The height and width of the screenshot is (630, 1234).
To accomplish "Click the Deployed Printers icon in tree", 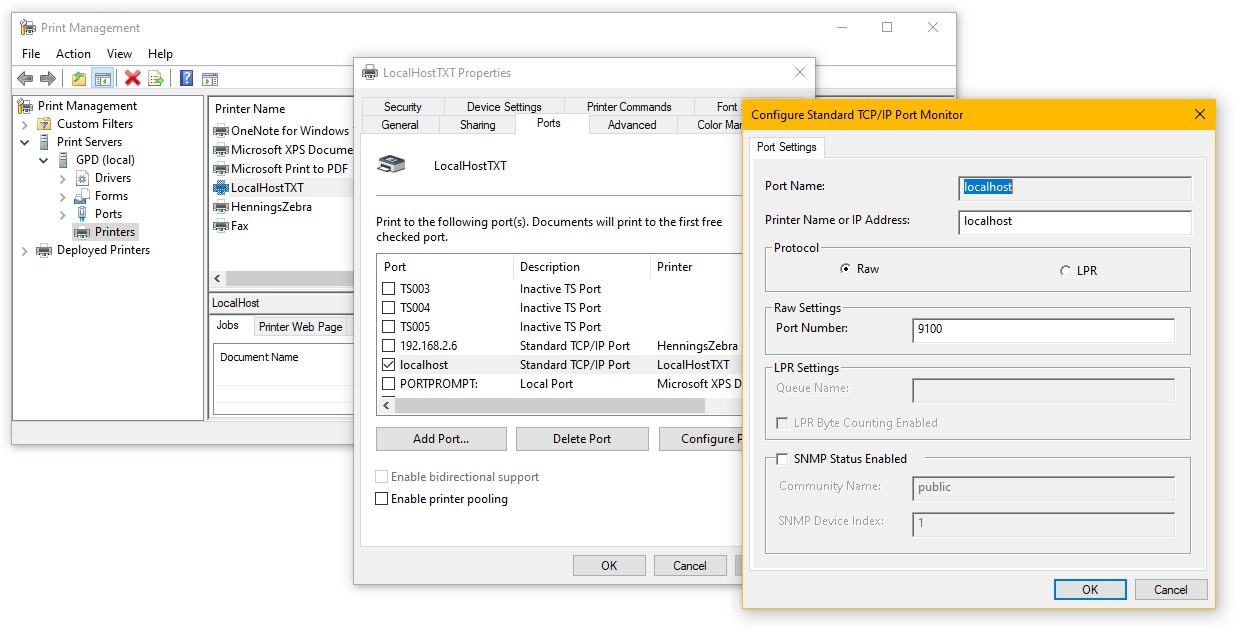I will (x=44, y=250).
